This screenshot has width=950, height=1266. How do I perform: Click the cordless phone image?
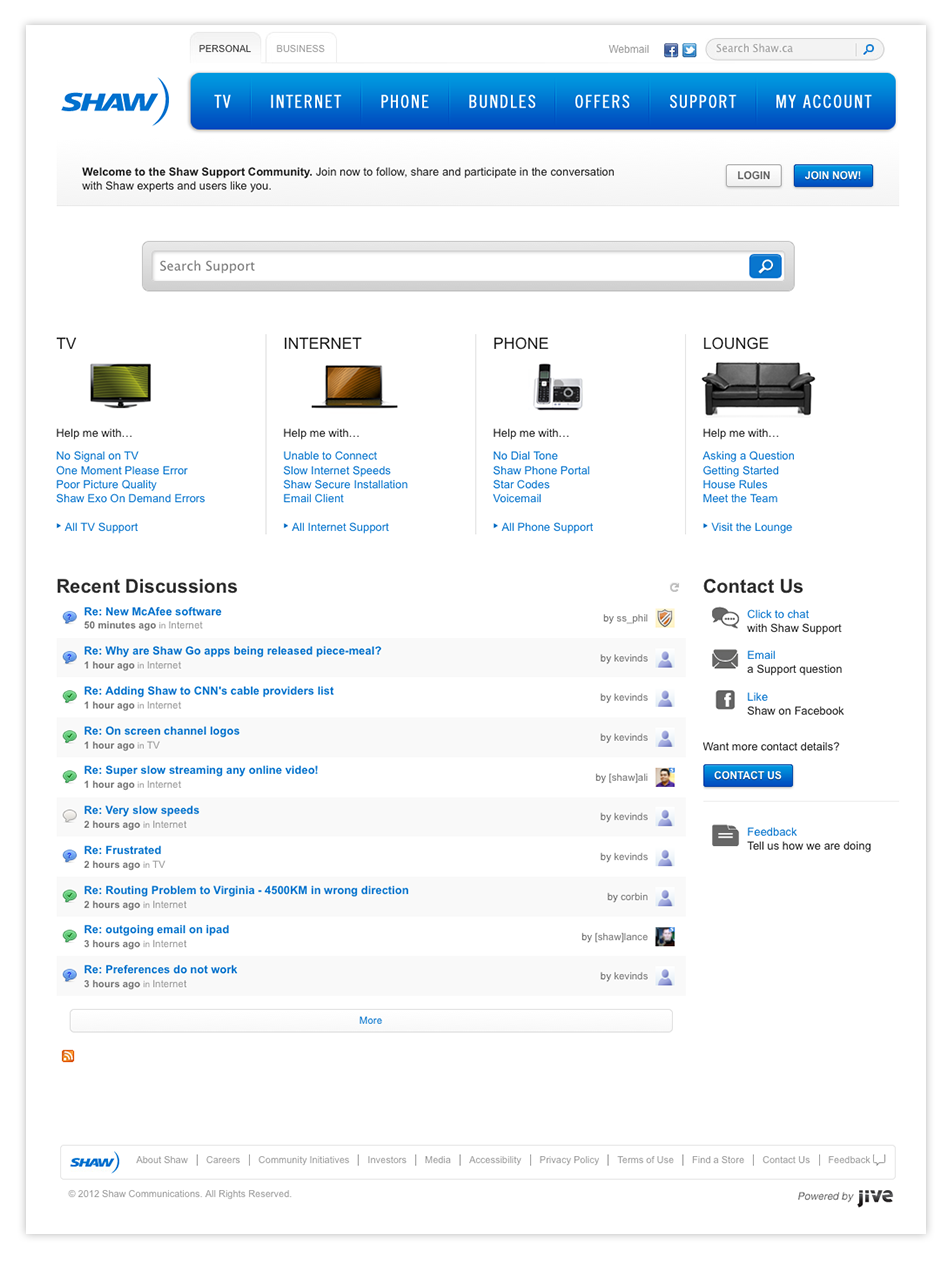coord(558,386)
